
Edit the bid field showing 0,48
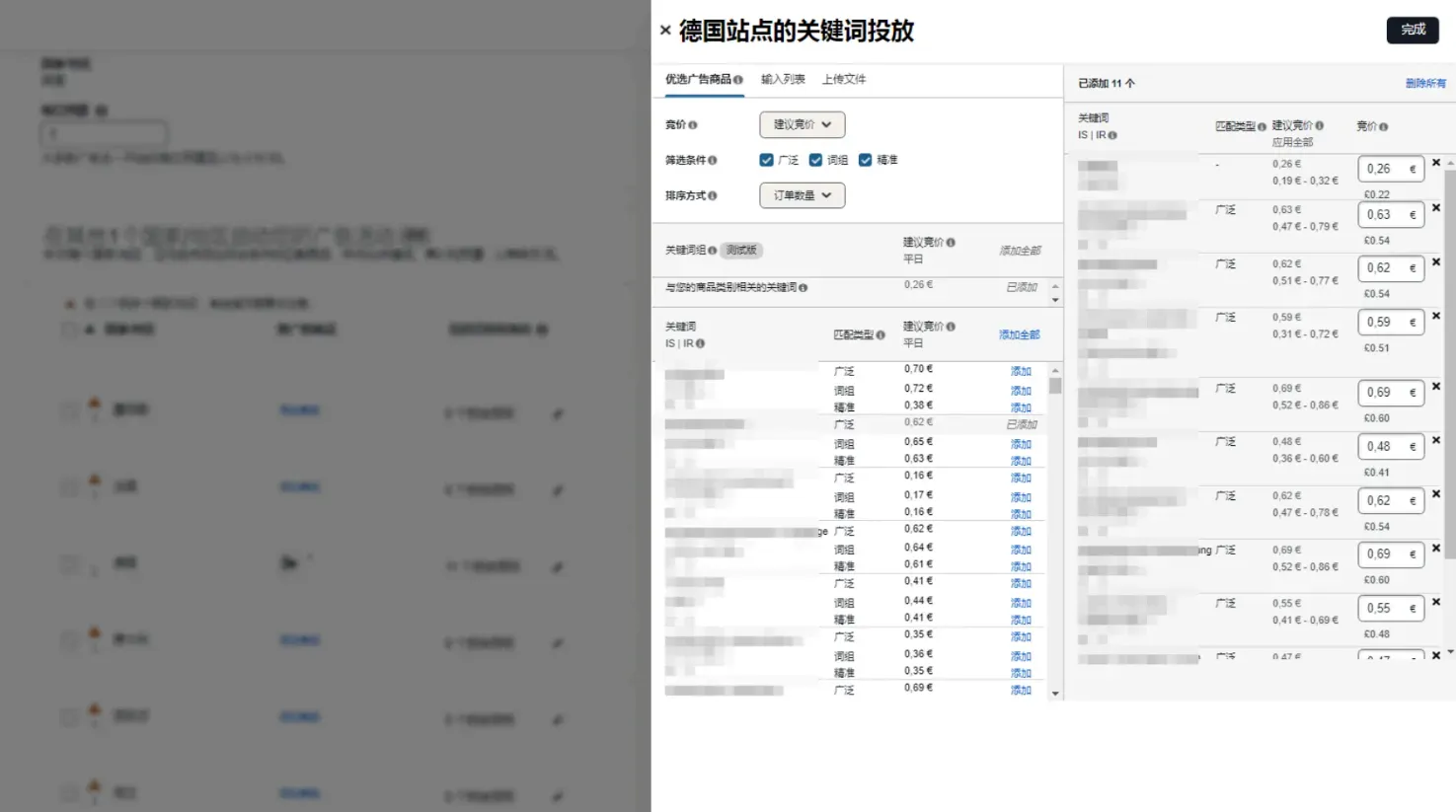pyautogui.click(x=1391, y=446)
